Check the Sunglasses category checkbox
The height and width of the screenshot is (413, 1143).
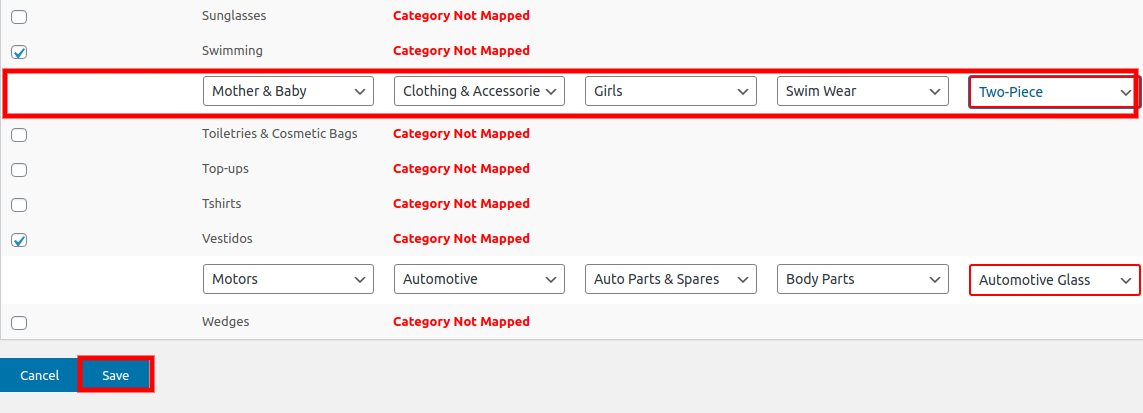(19, 17)
